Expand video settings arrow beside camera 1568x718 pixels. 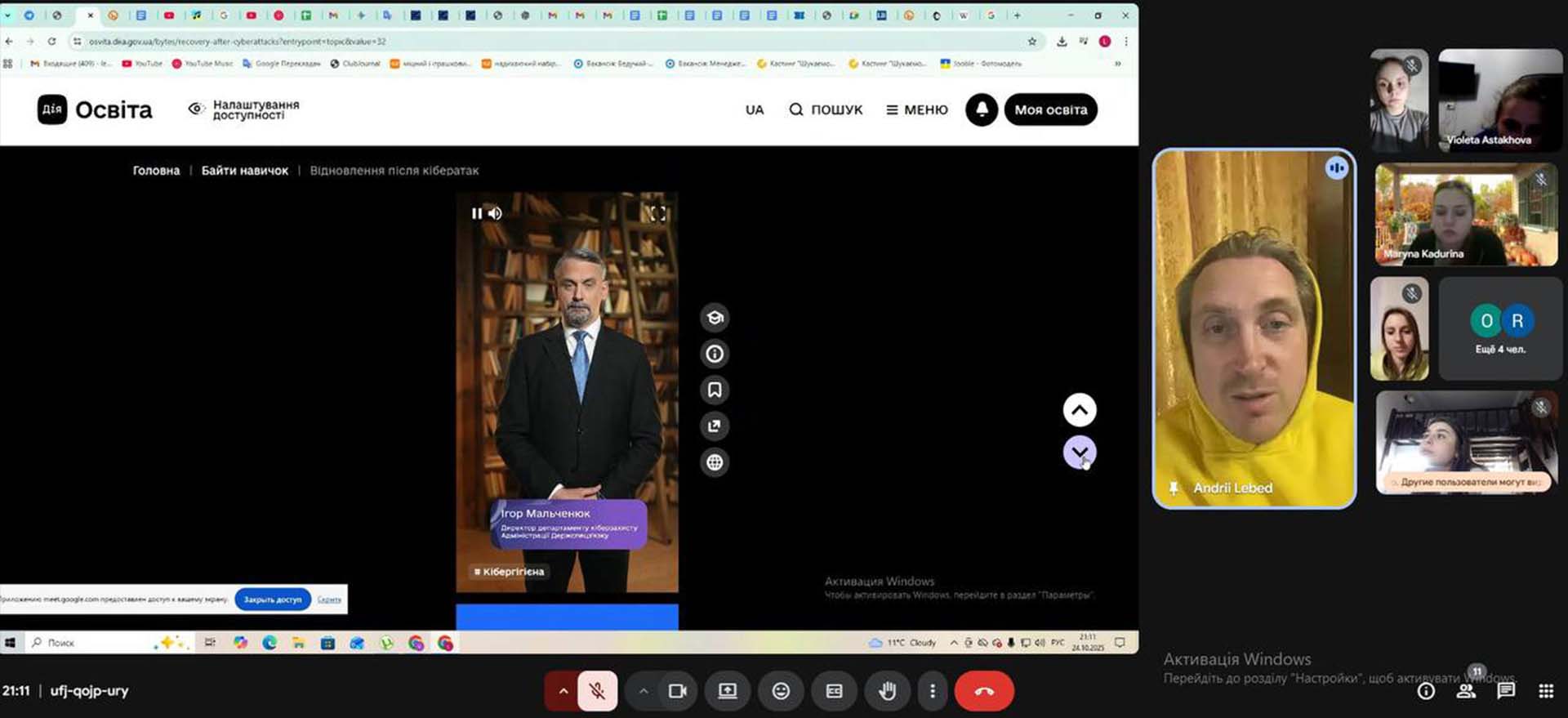[x=644, y=691]
